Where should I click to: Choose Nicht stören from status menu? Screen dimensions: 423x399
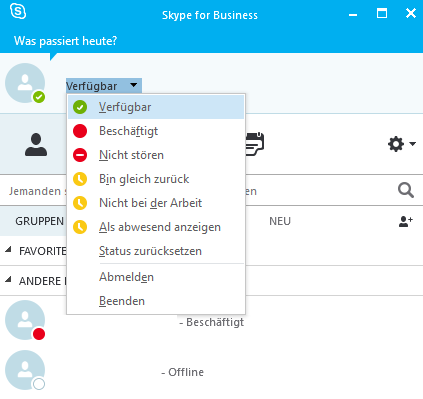pyautogui.click(x=156, y=155)
